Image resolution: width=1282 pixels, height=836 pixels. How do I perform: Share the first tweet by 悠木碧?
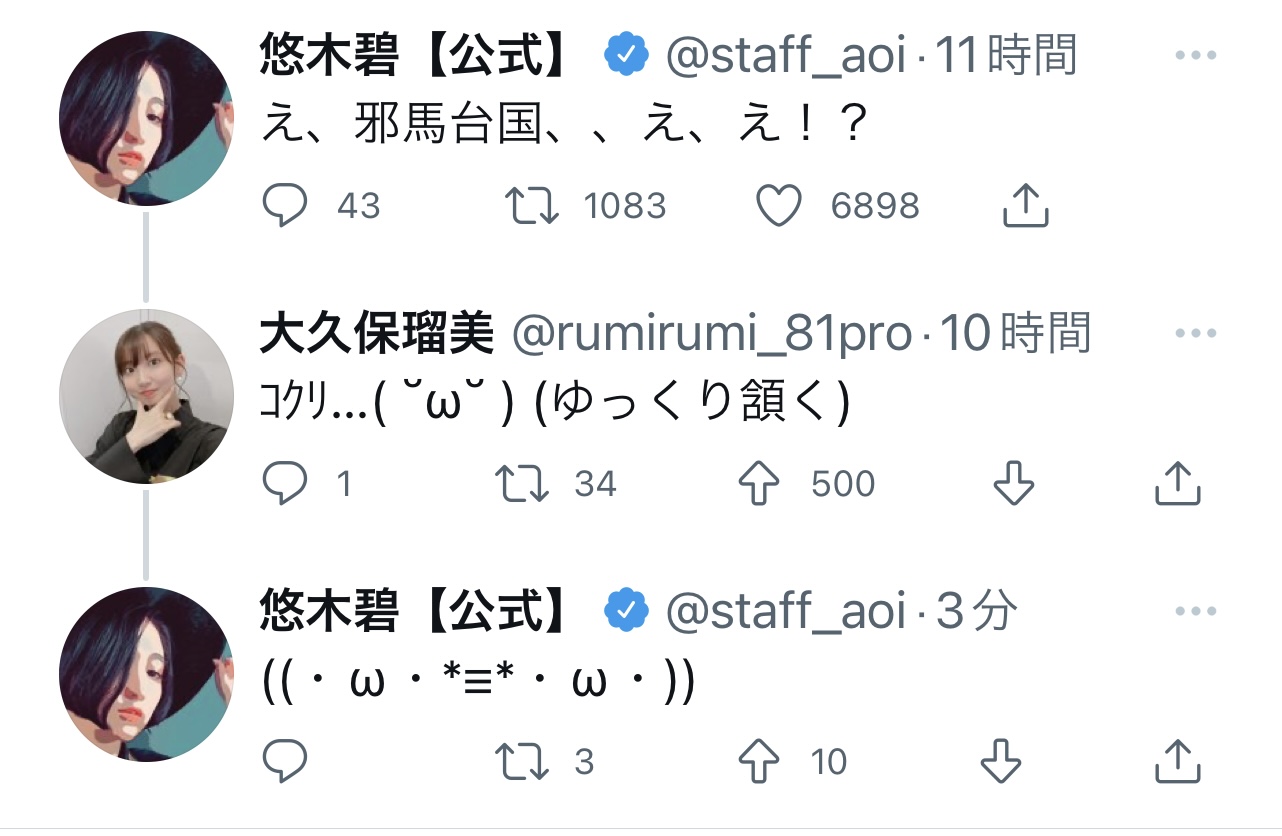point(1025,206)
